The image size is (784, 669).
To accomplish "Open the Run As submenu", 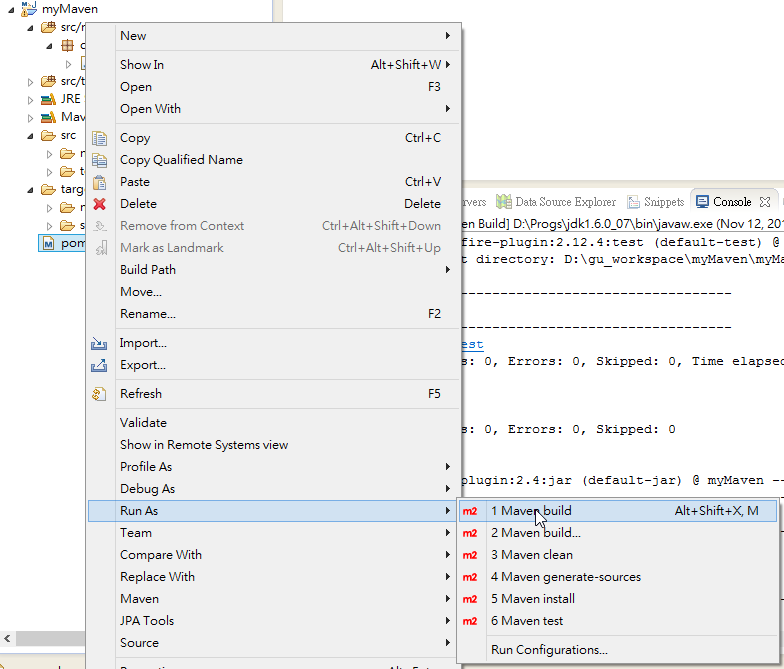I will (274, 511).
